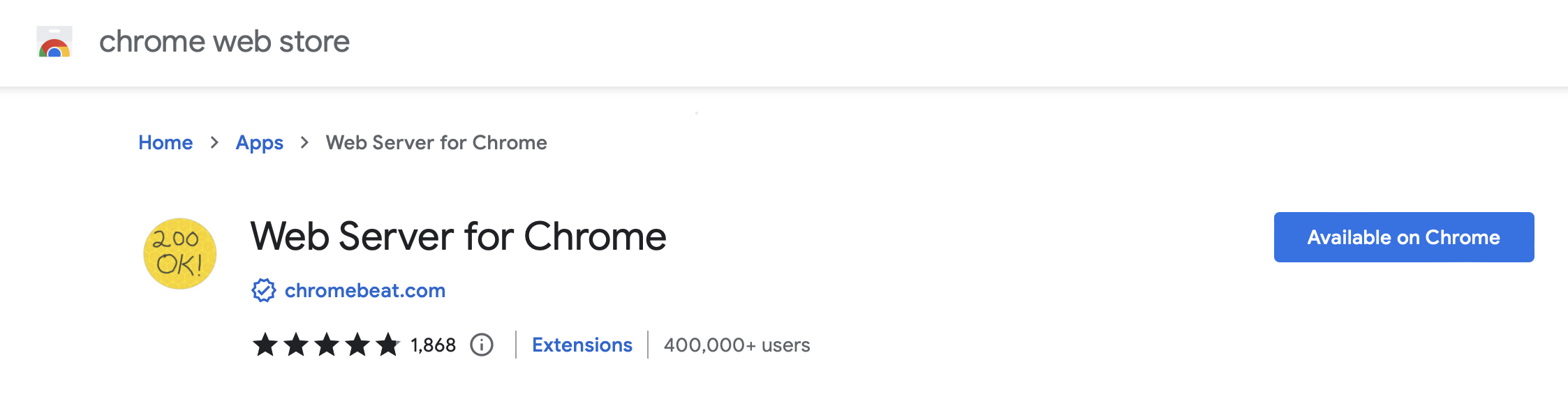This screenshot has height=413, width=1568.
Task: Open the 1,868 ratings count
Action: click(x=433, y=345)
